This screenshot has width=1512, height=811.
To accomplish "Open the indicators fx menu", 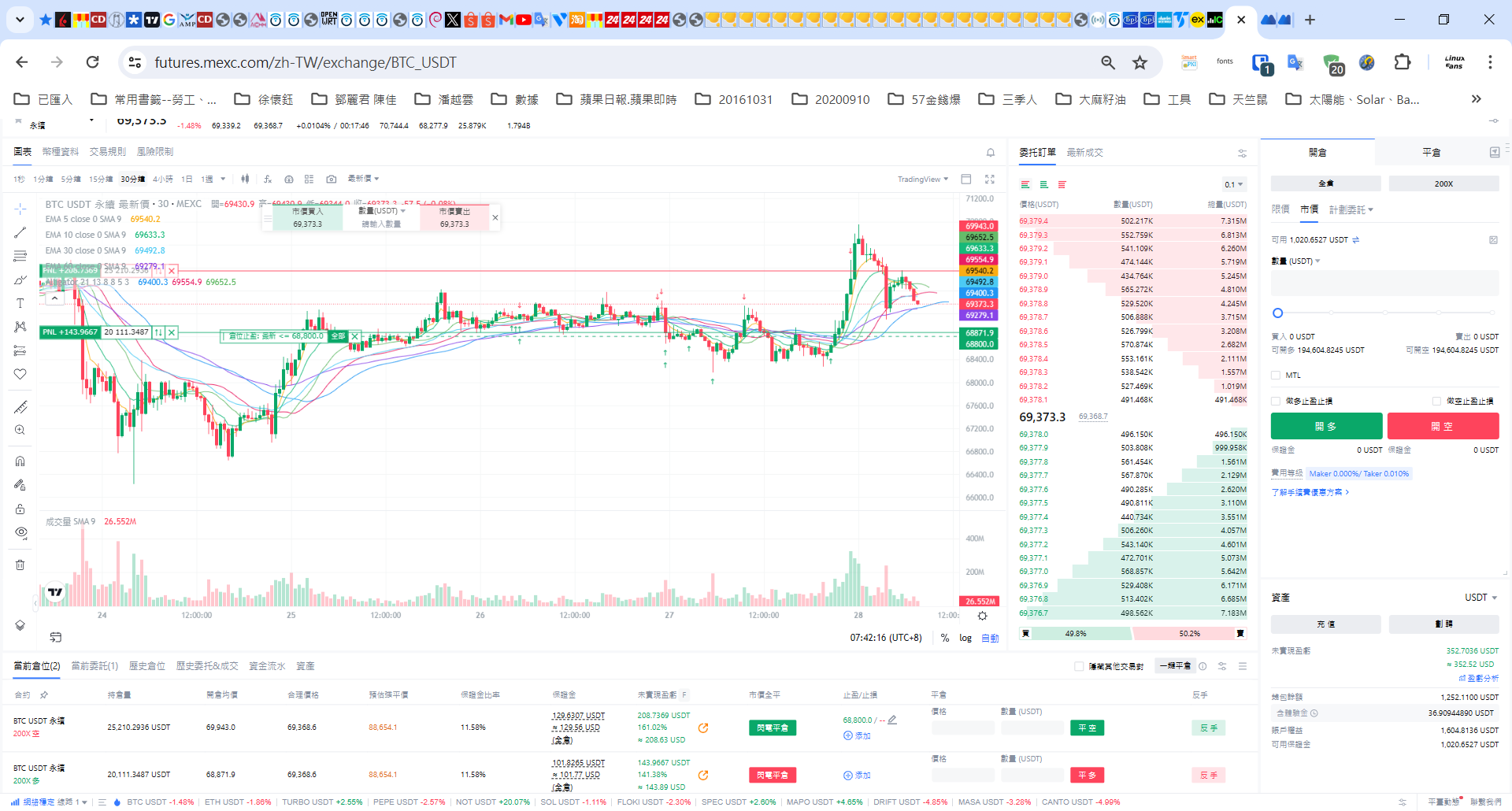I will (x=268, y=179).
